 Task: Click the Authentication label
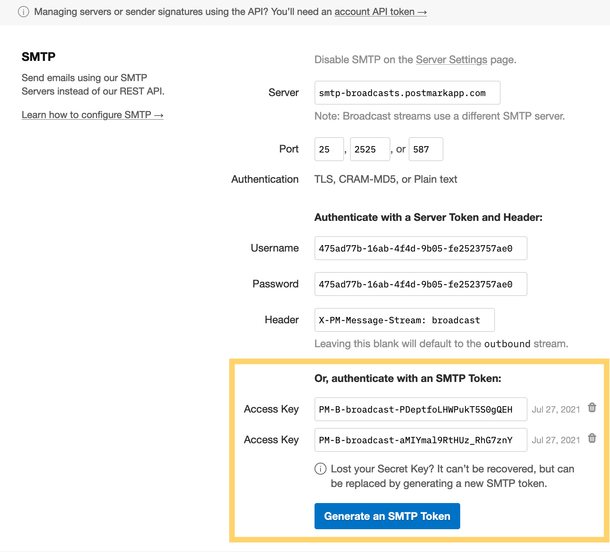265,179
